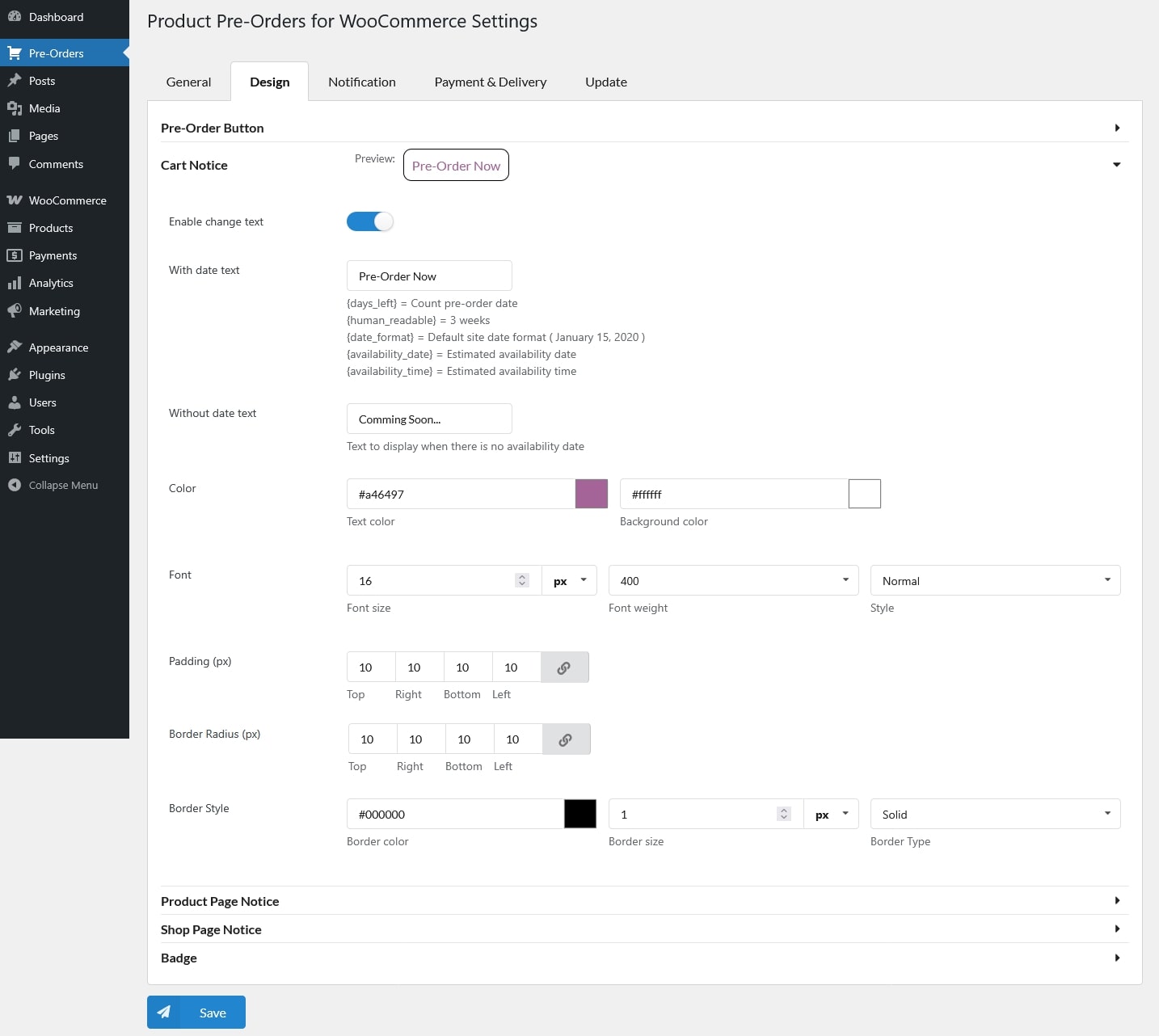Click the Marketing megaphone icon

15,311
